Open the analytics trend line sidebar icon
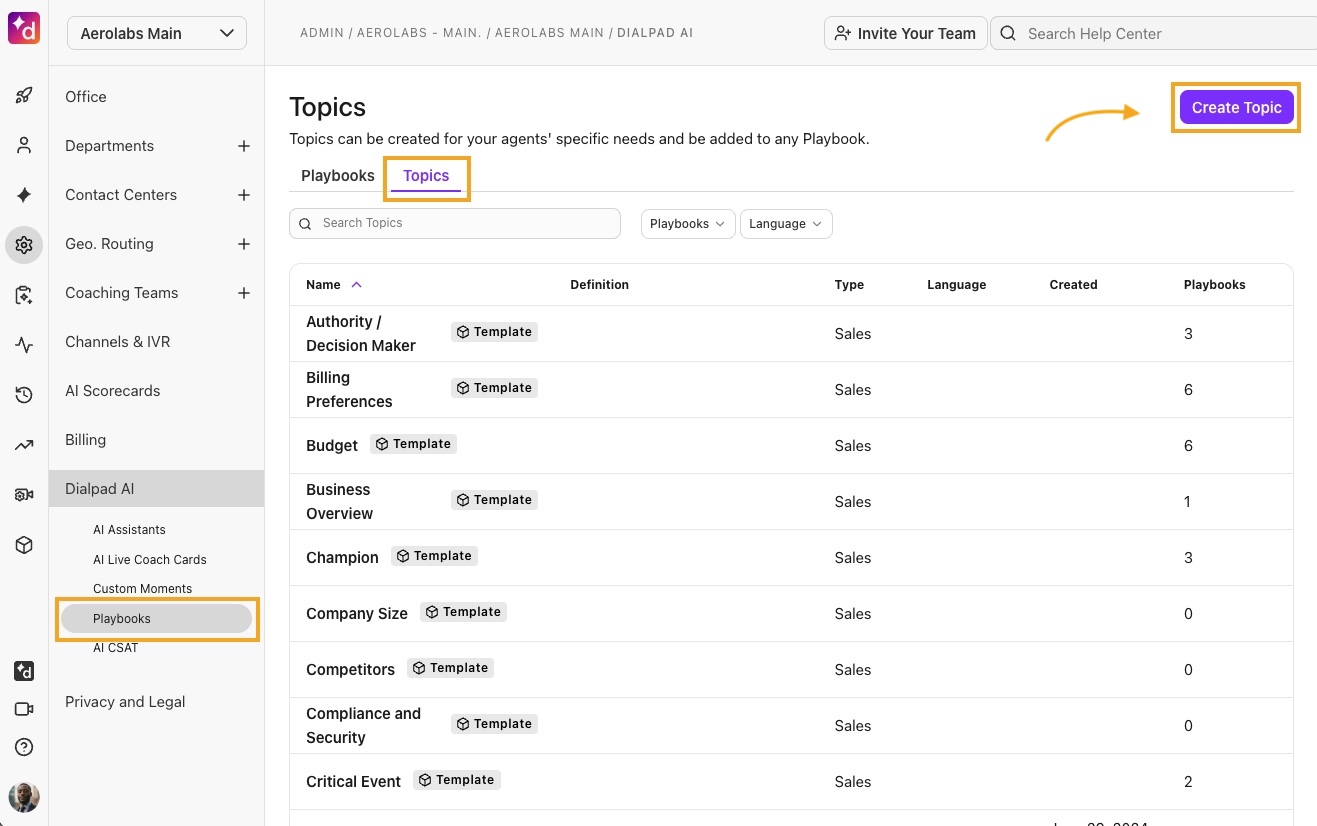 (24, 445)
